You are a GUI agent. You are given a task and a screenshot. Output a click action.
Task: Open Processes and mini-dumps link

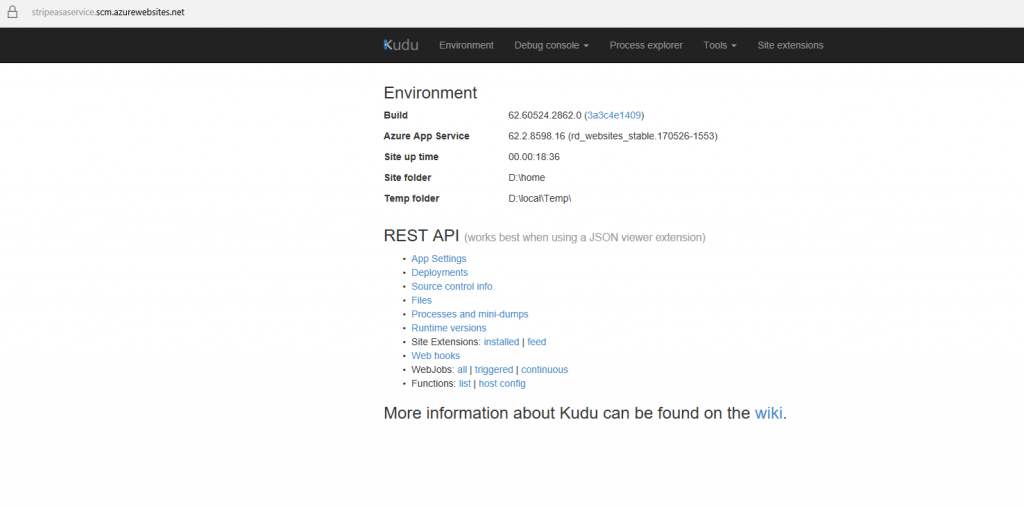(470, 314)
